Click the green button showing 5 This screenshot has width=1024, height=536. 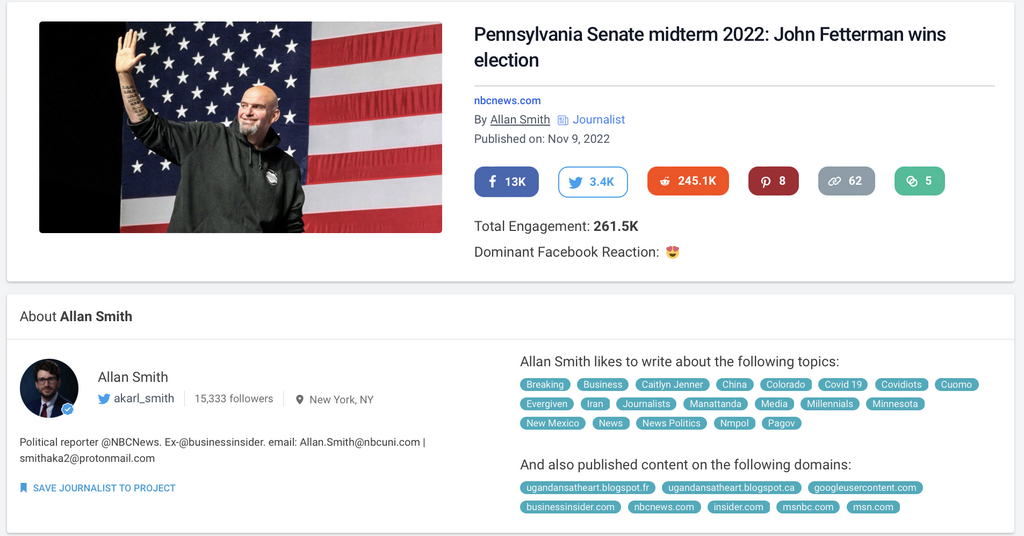(919, 181)
